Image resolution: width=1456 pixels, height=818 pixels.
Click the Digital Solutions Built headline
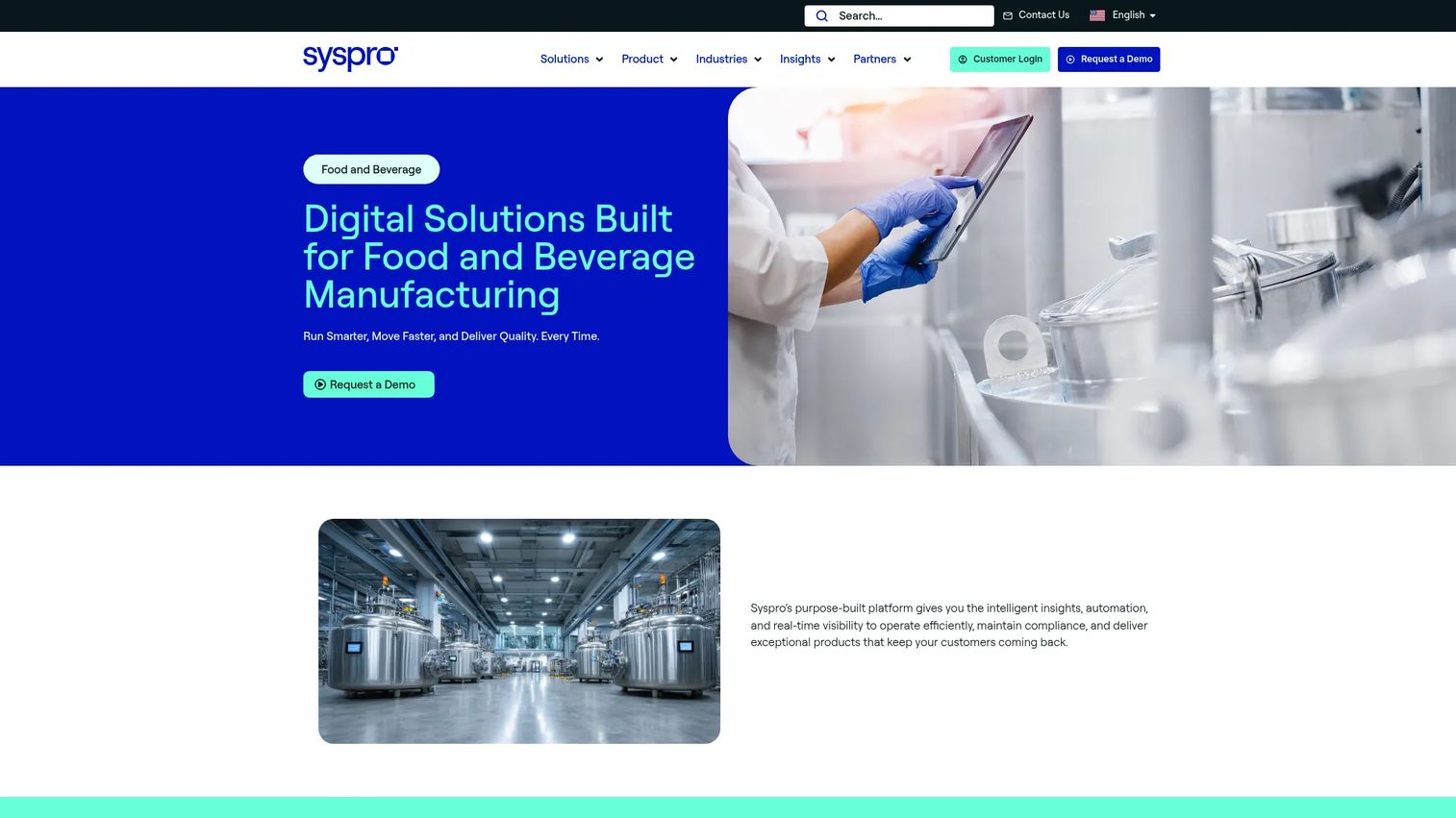point(499,257)
